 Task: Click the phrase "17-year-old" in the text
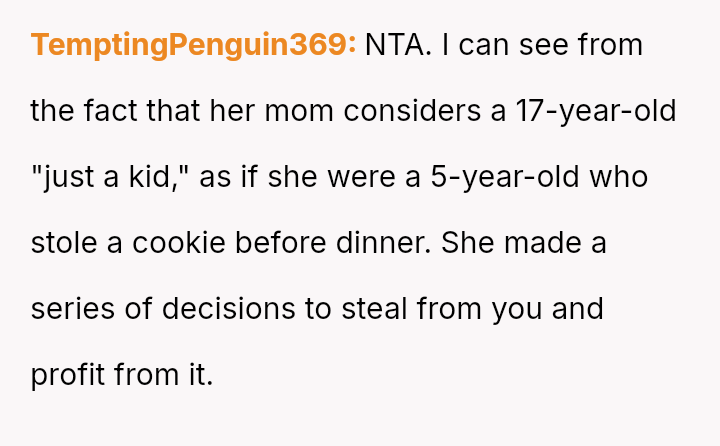[x=596, y=112]
